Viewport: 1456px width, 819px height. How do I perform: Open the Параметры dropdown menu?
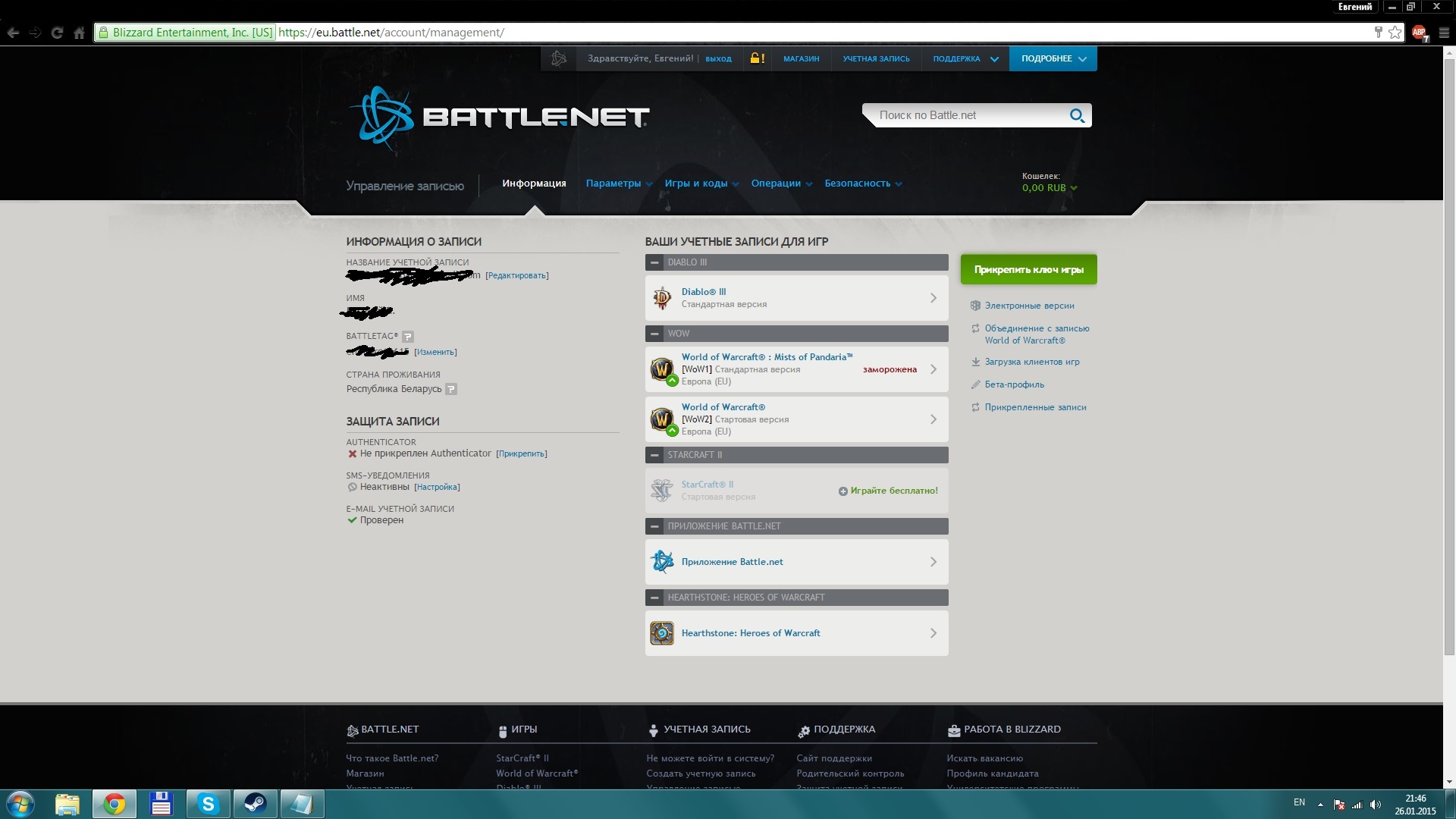[619, 184]
